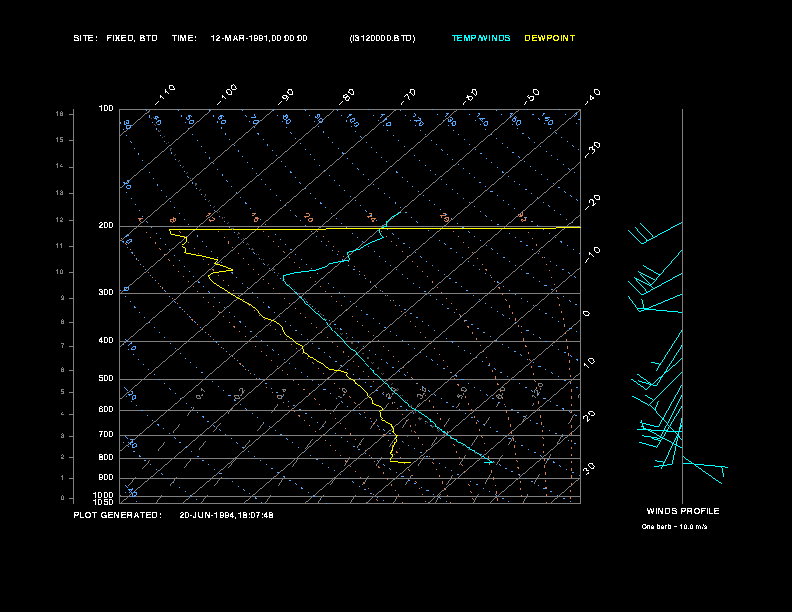Click the -60 temperature axis label
Viewport: 792px width, 612px height.
pyautogui.click(x=470, y=97)
